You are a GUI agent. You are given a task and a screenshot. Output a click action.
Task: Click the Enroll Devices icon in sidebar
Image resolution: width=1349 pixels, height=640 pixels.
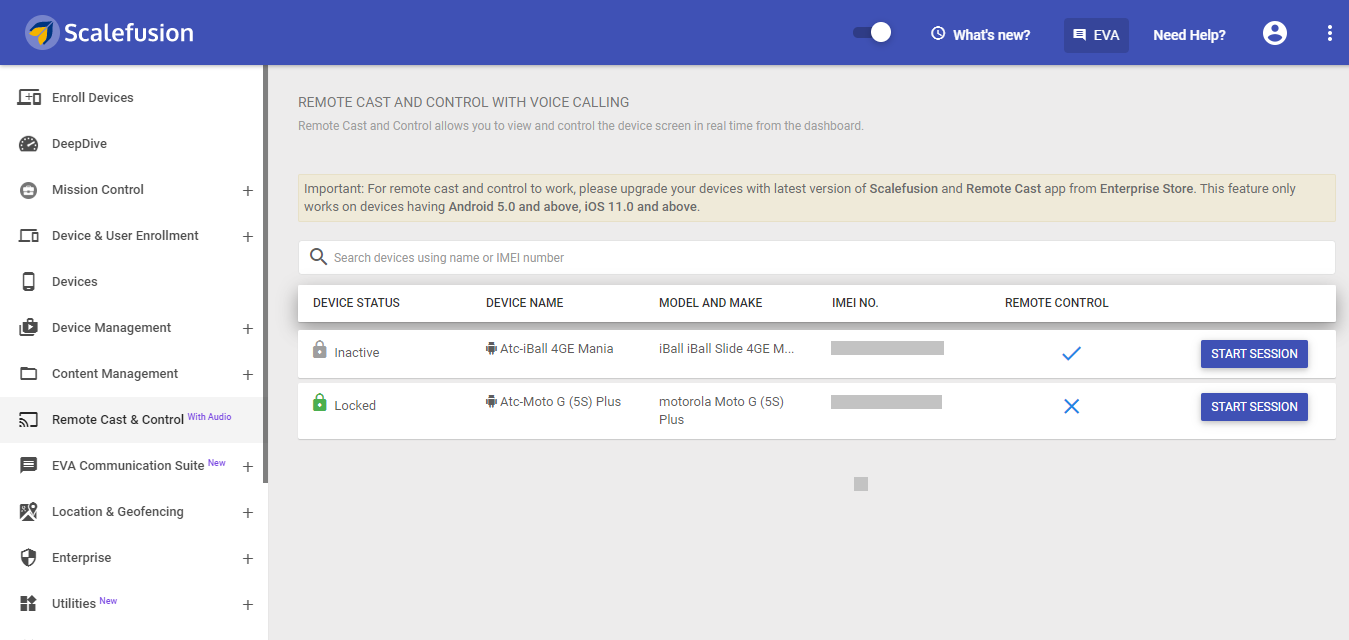tap(29, 98)
